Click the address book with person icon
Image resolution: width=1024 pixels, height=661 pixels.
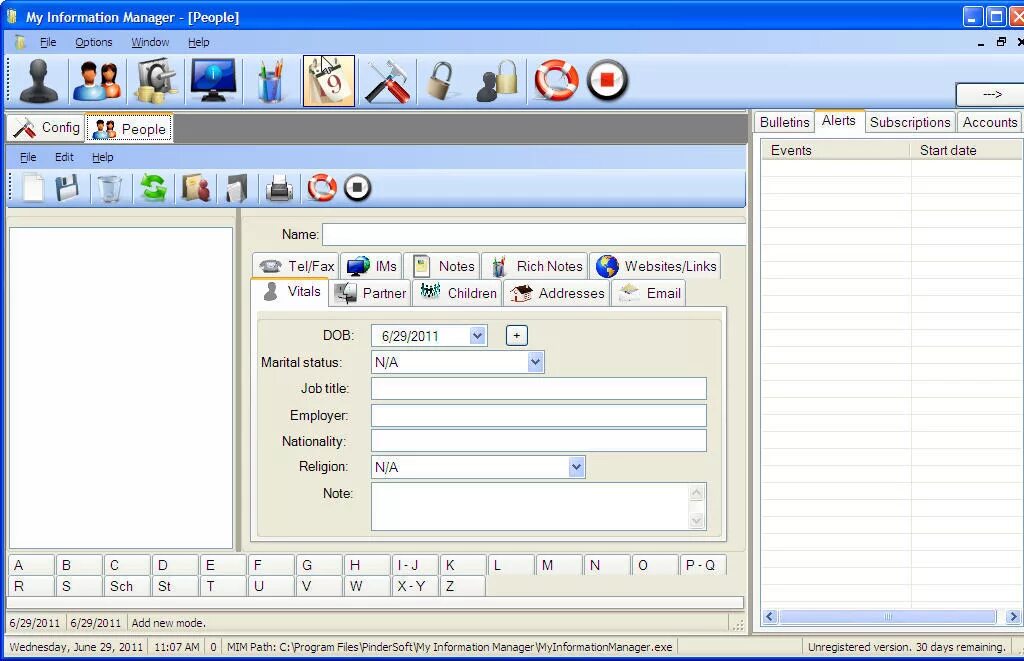click(196, 188)
